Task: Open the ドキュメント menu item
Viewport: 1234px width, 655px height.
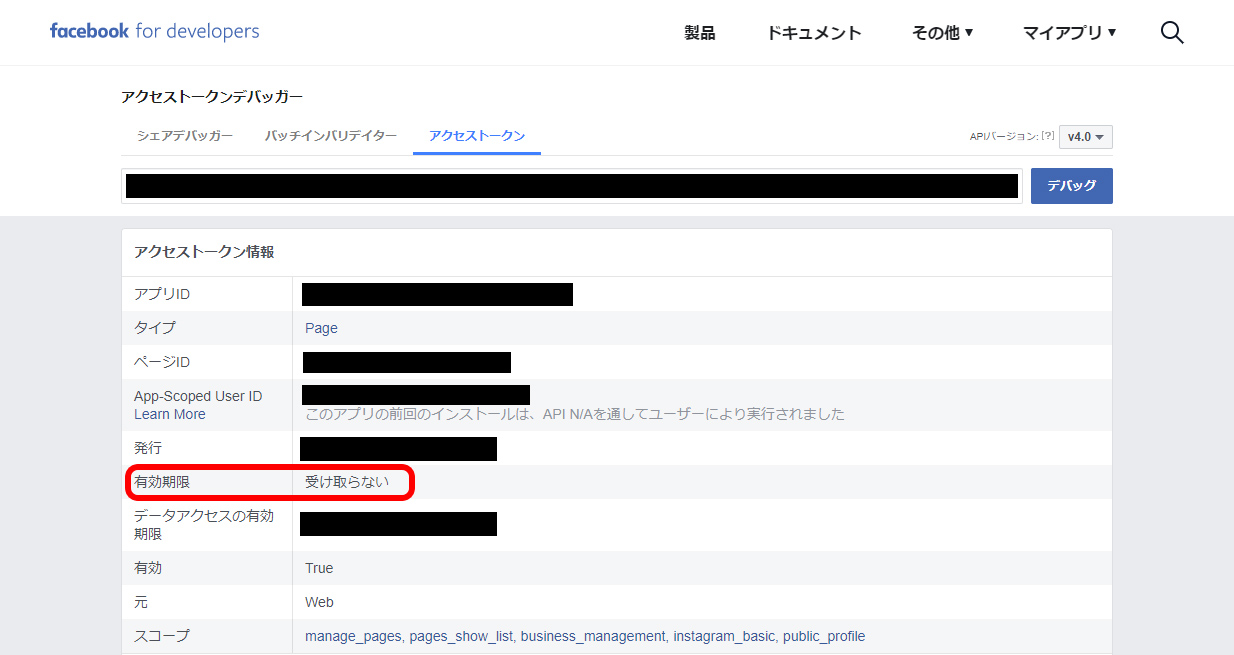Action: 813,33
